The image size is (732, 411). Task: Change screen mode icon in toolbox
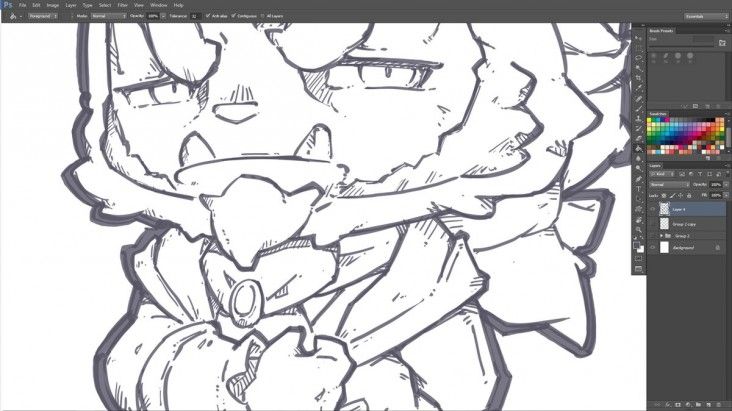pyautogui.click(x=638, y=269)
